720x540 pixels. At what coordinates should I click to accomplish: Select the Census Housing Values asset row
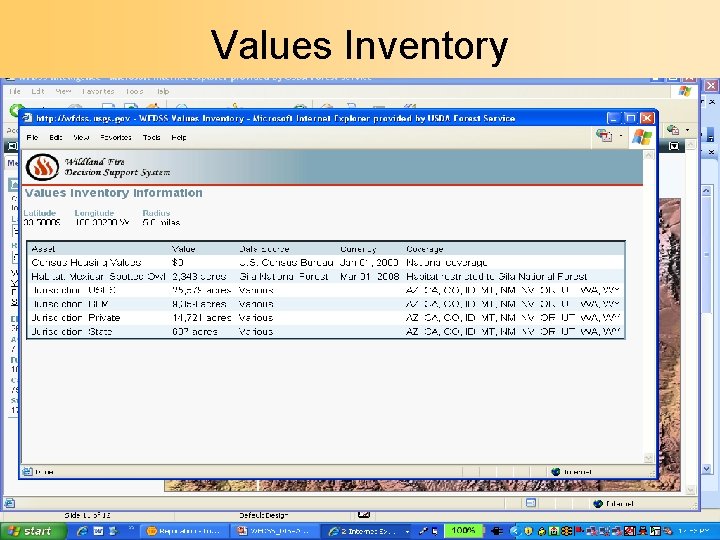[326, 263]
